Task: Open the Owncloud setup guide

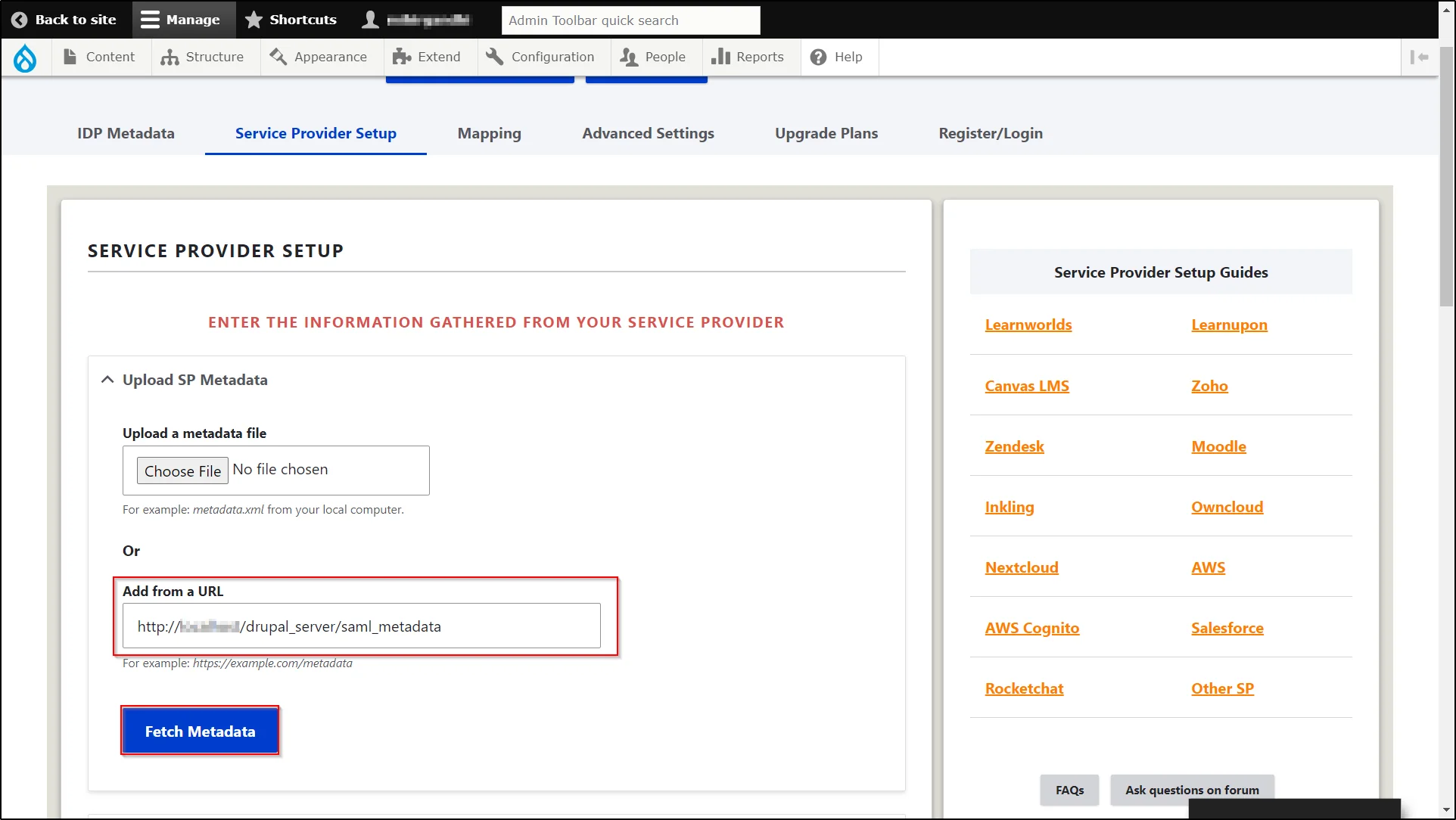Action: point(1227,507)
